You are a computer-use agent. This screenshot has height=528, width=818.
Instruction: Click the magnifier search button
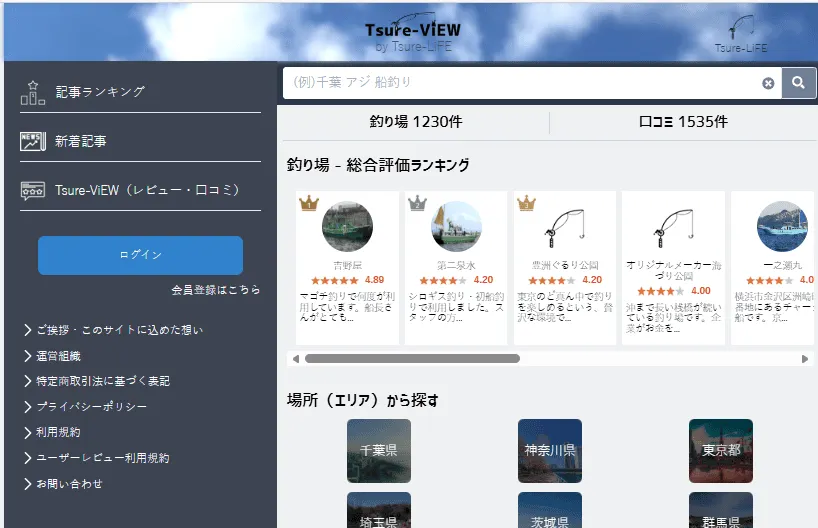pyautogui.click(x=798, y=82)
